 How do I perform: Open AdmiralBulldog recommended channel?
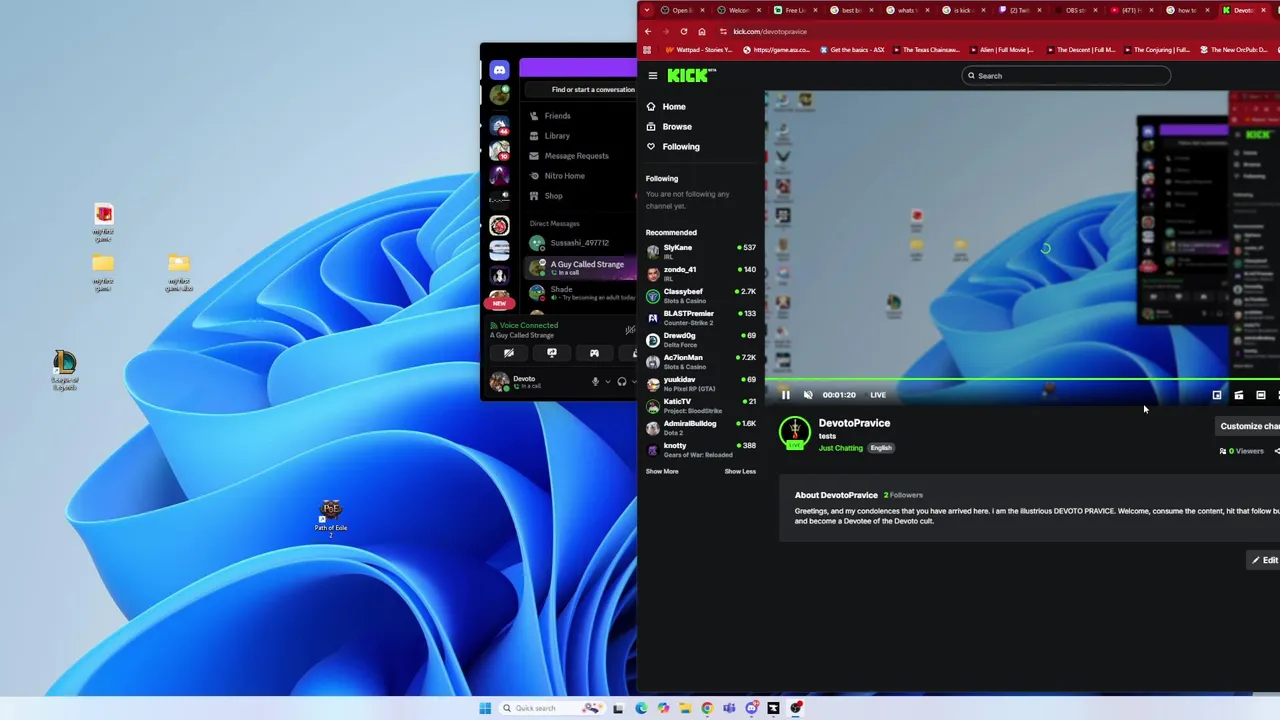click(700, 427)
